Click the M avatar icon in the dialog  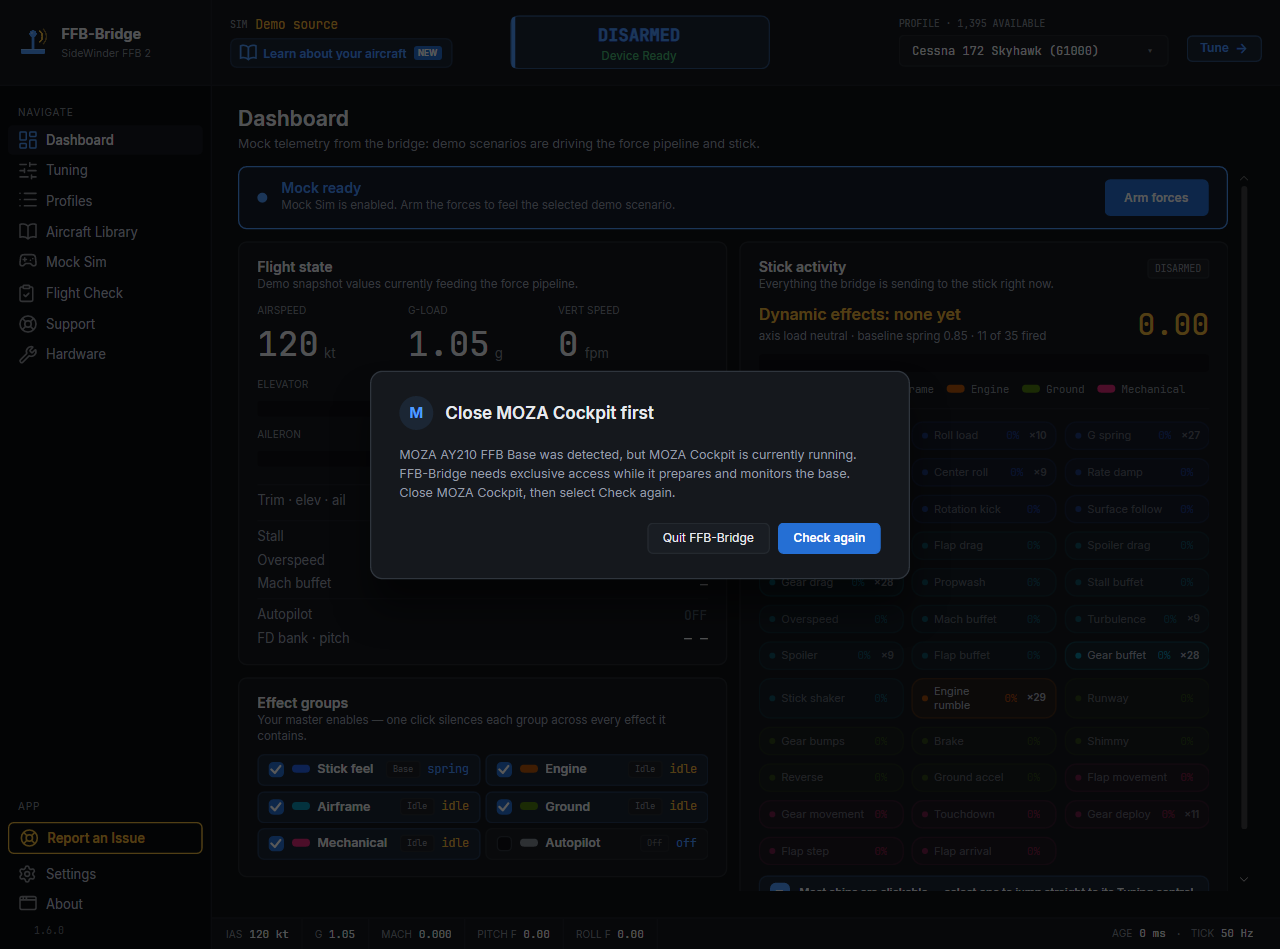(416, 412)
